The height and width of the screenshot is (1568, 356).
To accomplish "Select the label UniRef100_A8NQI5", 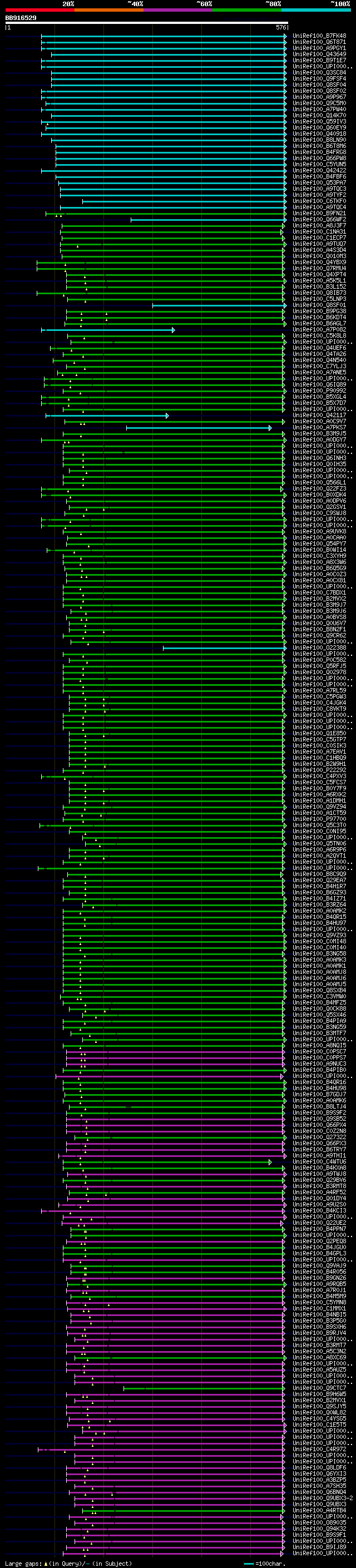I will [319, 1045].
